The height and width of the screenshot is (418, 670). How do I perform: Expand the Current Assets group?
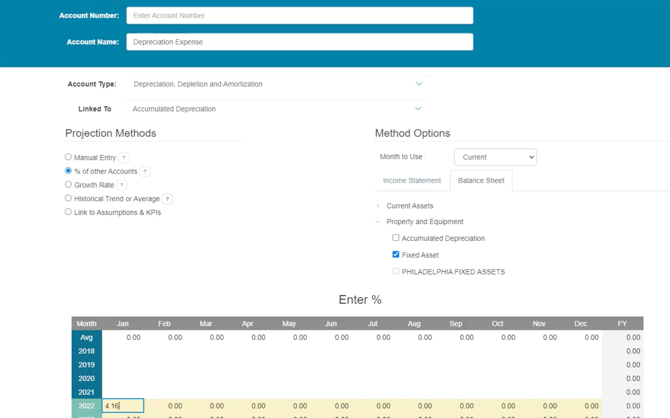click(x=379, y=206)
